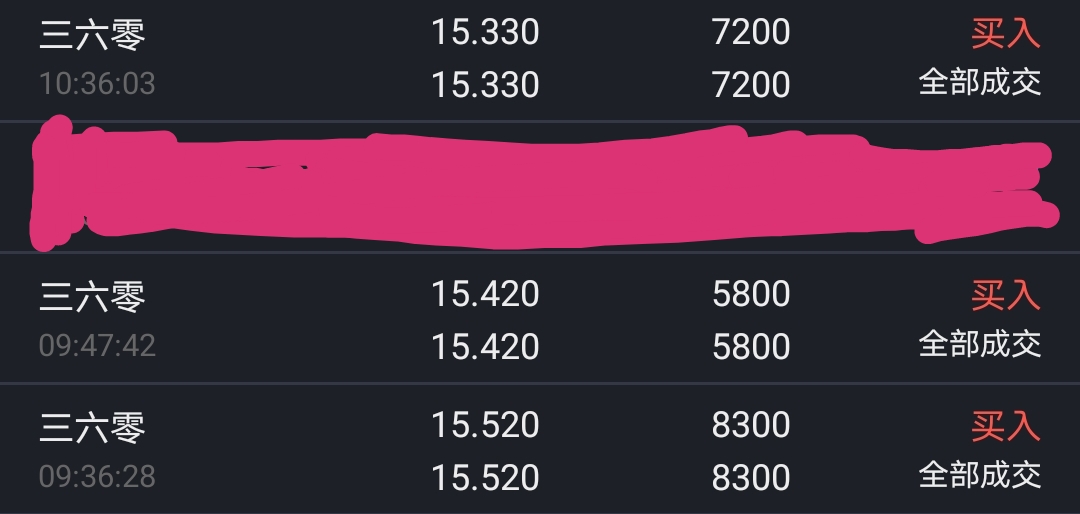Select the 三六零 entry timed 09:47:42
The height and width of the screenshot is (514, 1080).
pyautogui.click(x=540, y=318)
